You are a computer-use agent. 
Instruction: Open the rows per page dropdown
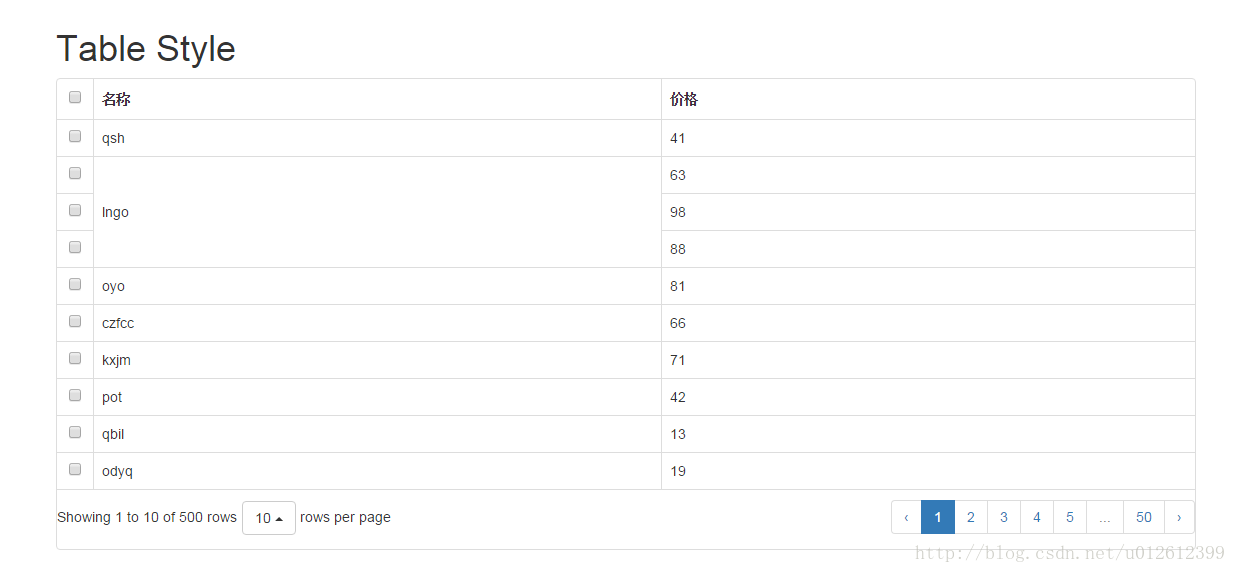pyautogui.click(x=269, y=518)
